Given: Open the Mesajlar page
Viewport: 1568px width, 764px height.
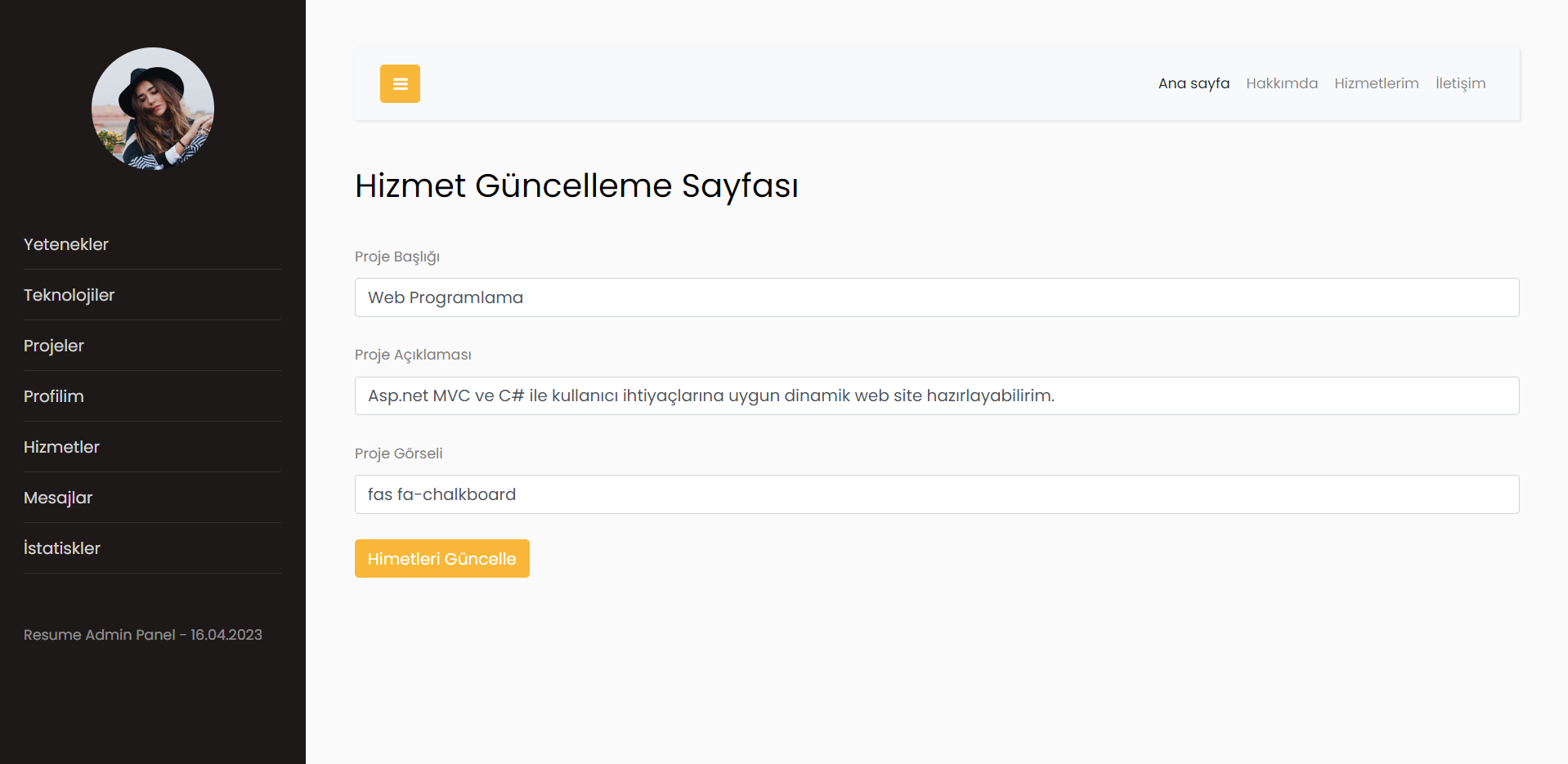Looking at the screenshot, I should tap(57, 498).
